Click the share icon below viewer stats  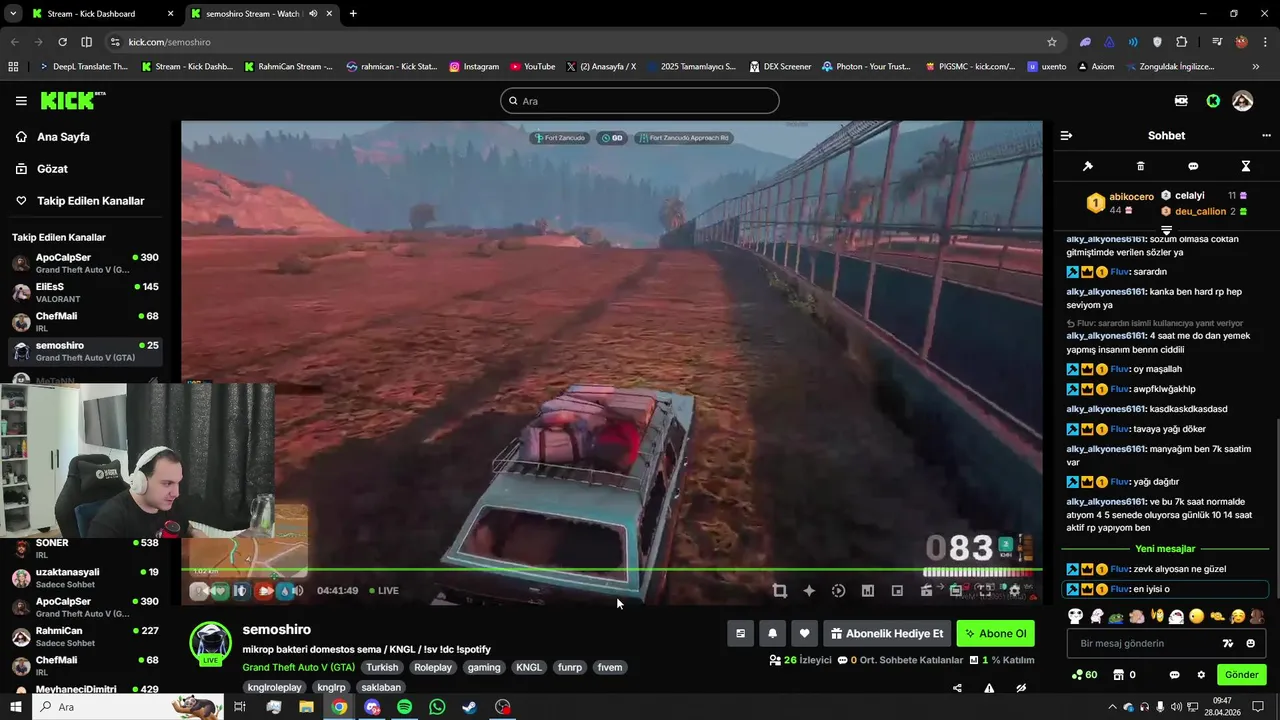pyautogui.click(x=957, y=688)
